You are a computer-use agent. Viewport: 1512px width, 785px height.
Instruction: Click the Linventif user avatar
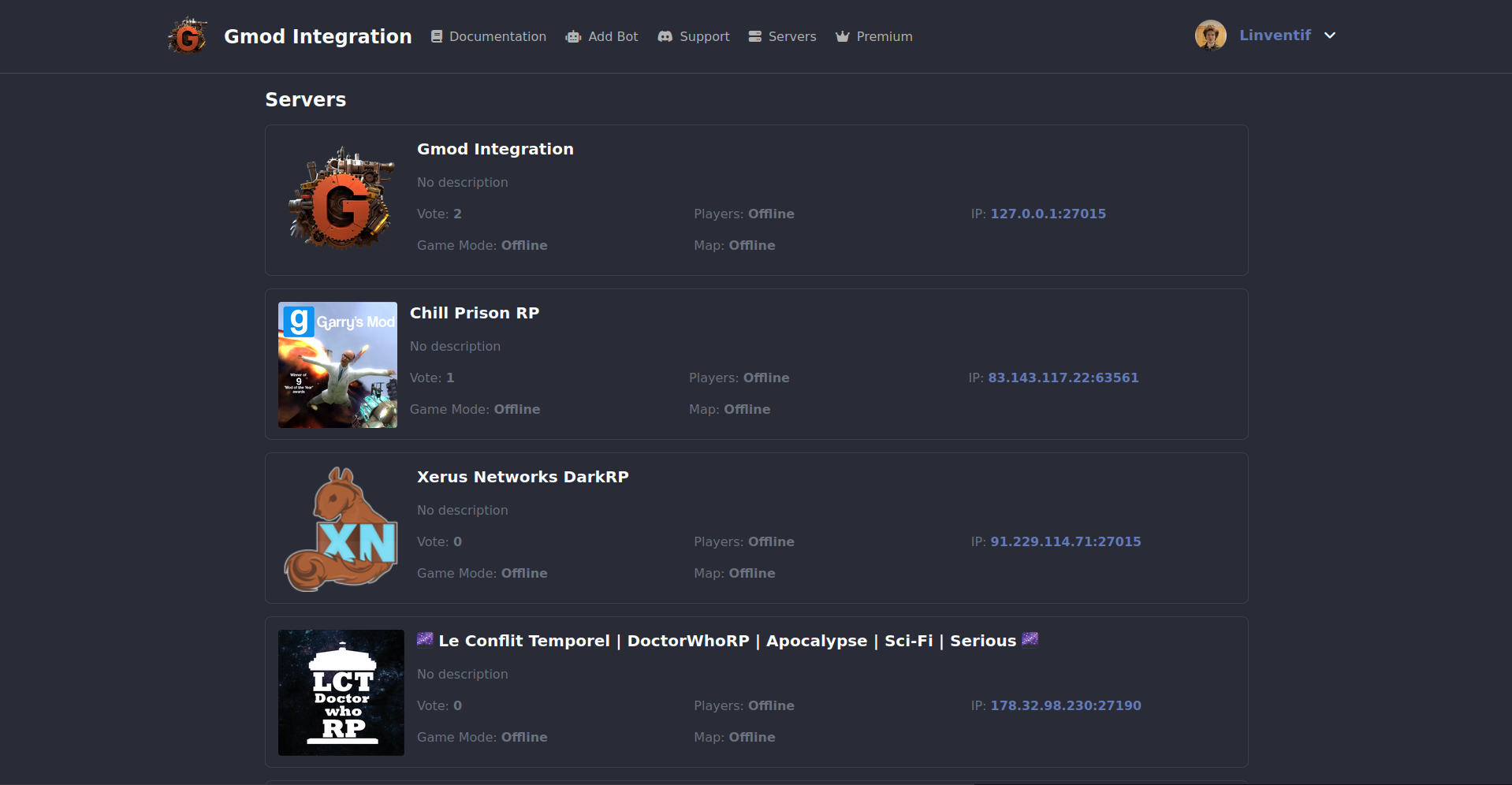1211,35
